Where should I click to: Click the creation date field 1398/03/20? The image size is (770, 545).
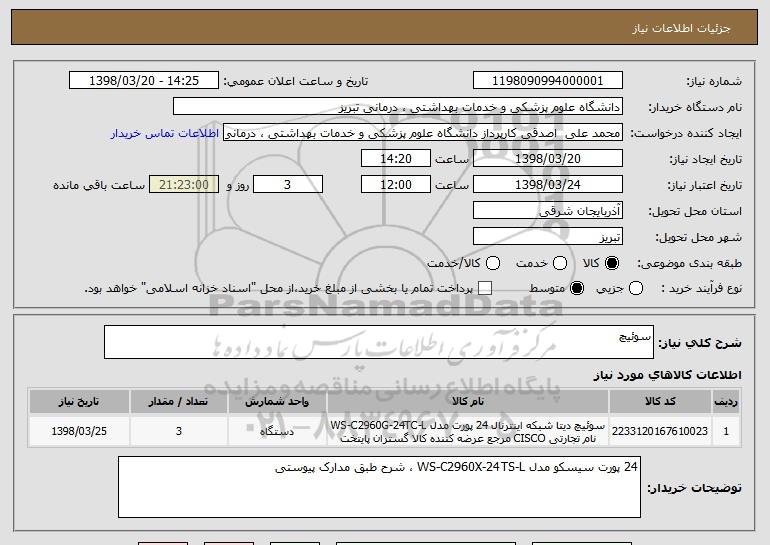[548, 159]
